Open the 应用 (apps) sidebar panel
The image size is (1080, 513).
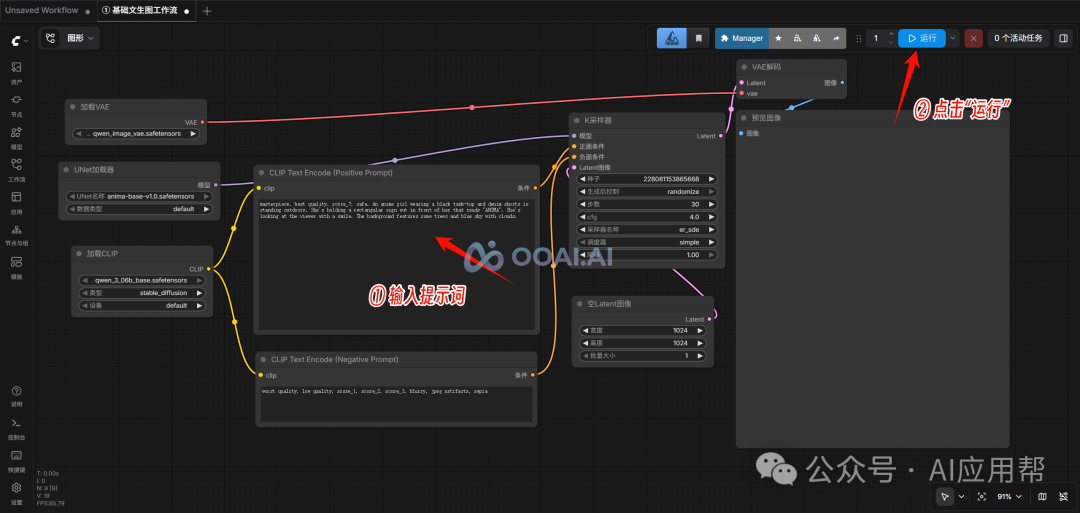(16, 202)
